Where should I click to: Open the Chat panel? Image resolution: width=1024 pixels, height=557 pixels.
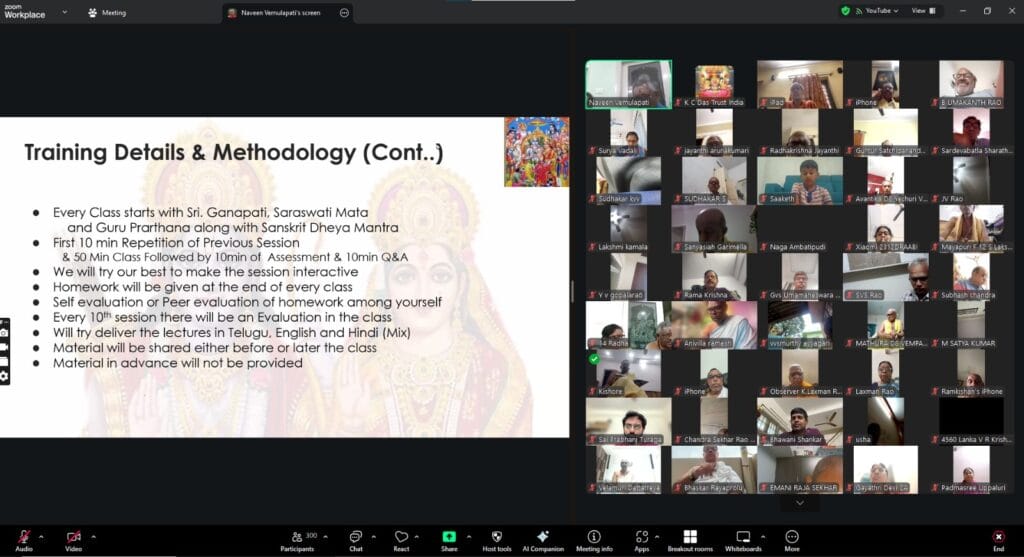pyautogui.click(x=356, y=538)
